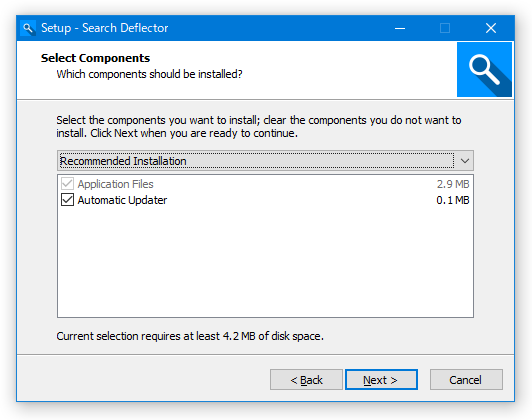The height and width of the screenshot is (420, 532).
Task: Open the Recommended Installation combo box
Action: (265, 160)
